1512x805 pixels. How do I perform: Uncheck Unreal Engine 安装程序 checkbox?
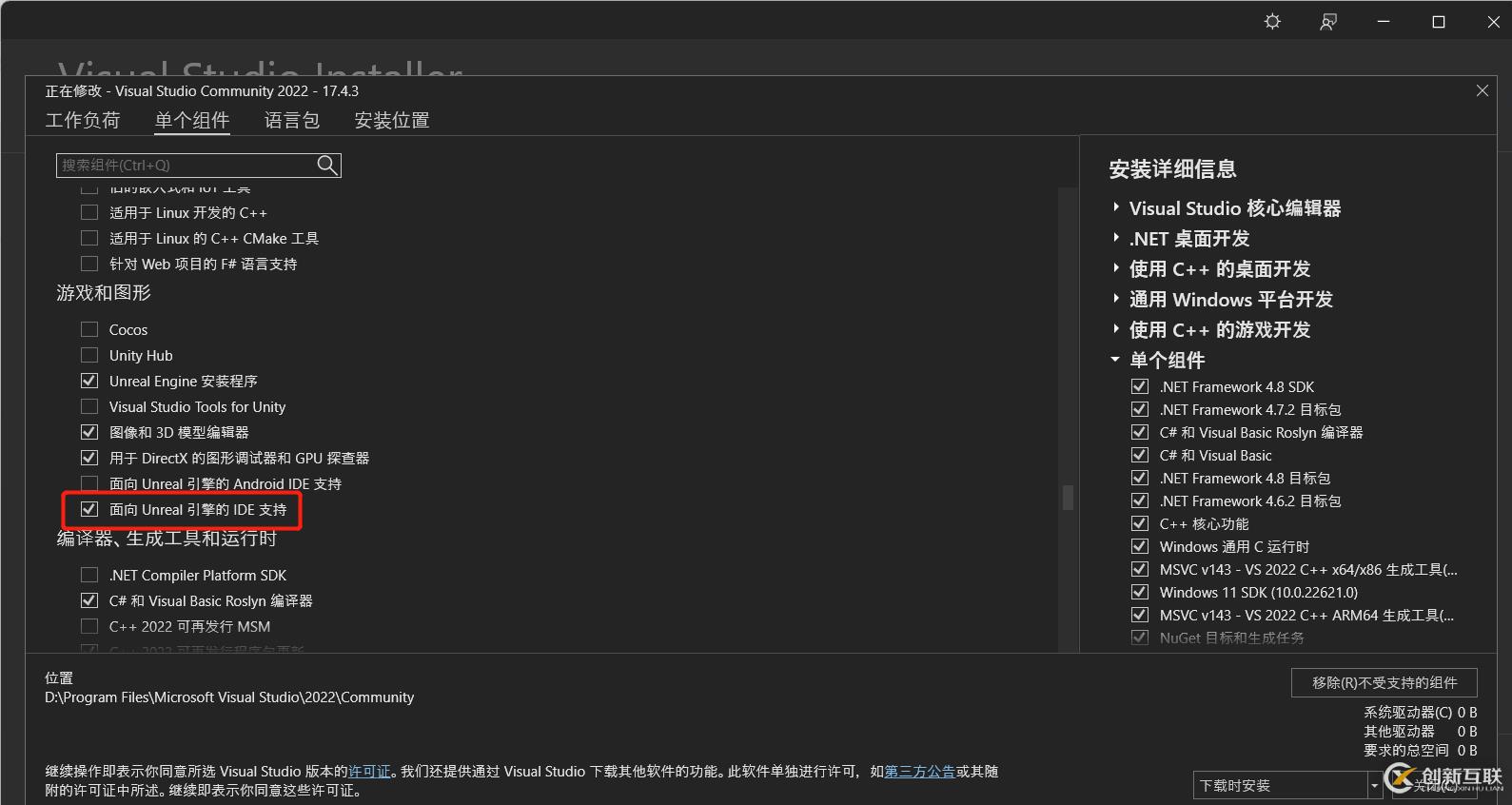click(x=89, y=381)
